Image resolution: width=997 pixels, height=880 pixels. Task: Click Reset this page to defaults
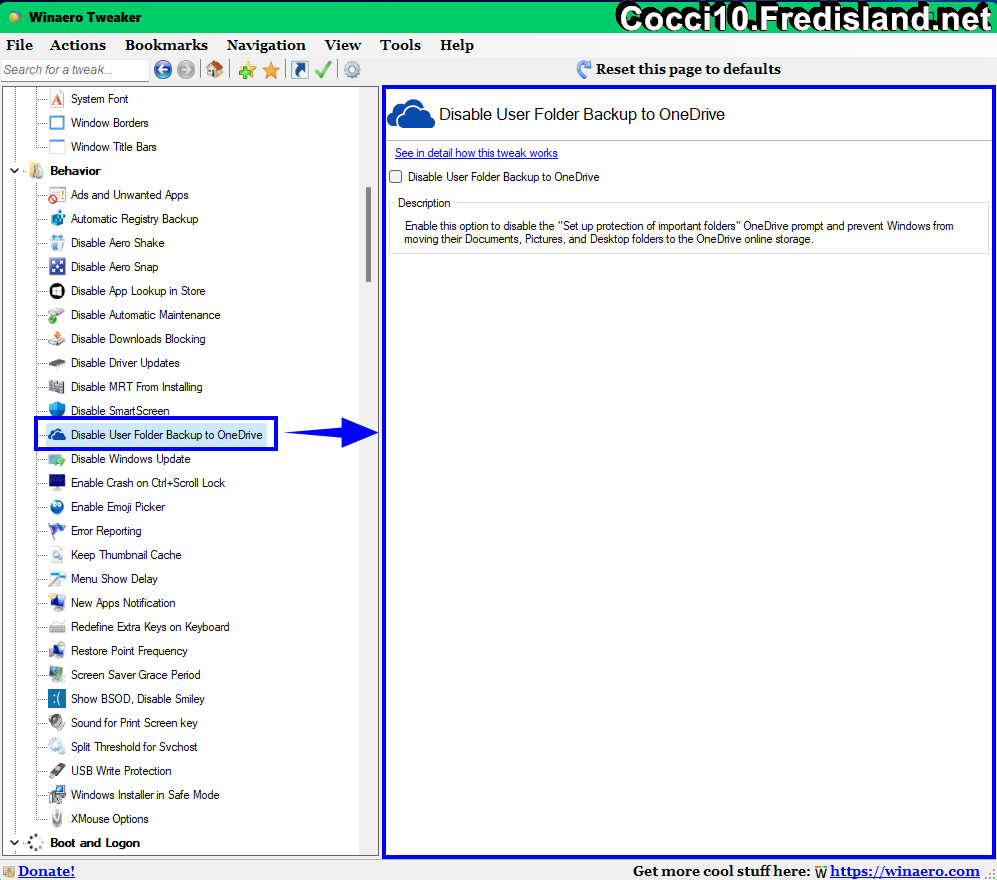pyautogui.click(x=679, y=69)
